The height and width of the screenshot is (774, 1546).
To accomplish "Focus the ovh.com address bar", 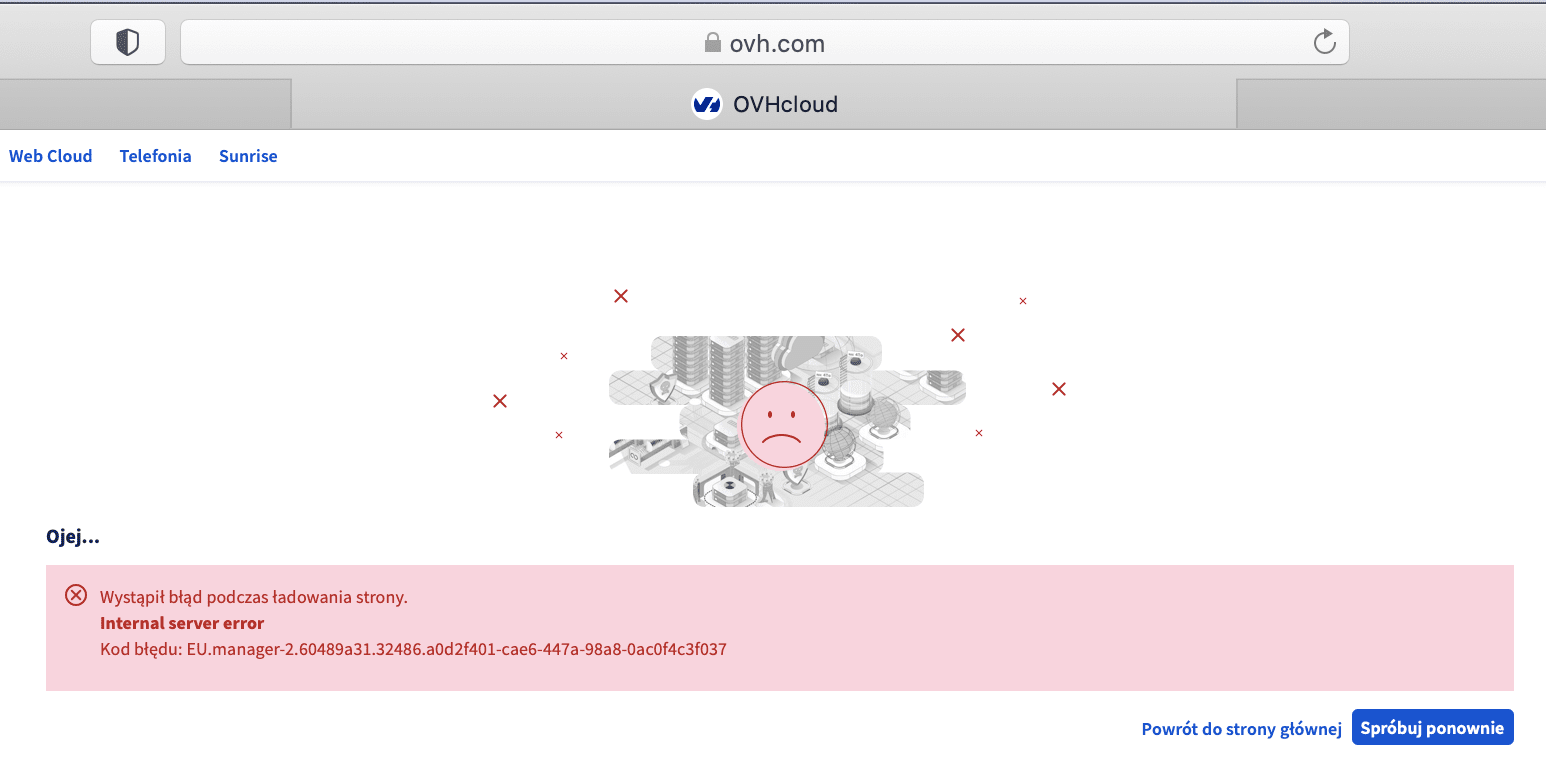I will point(765,42).
